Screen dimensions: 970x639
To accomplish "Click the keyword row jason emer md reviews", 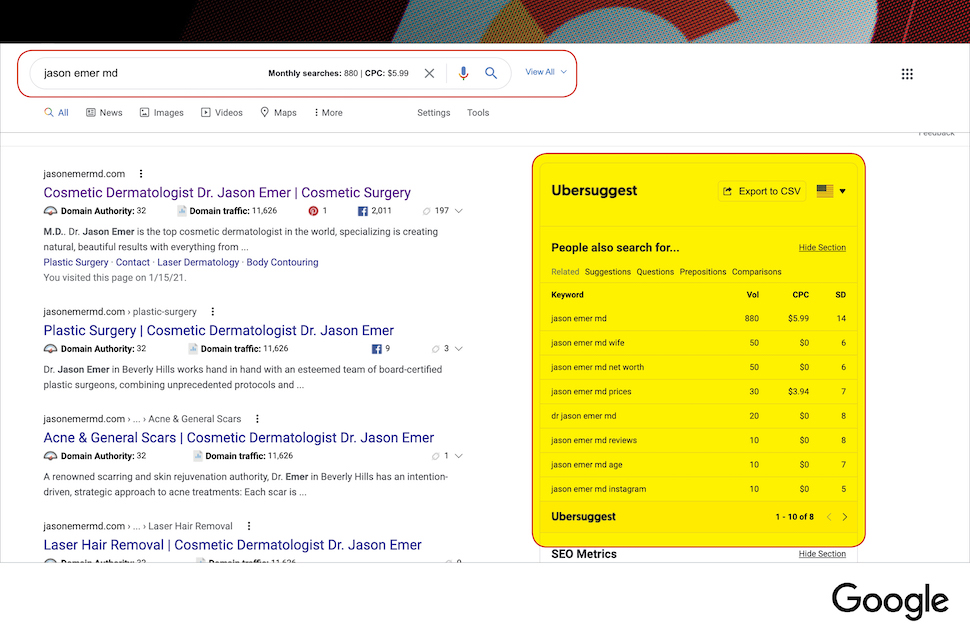I will point(698,440).
